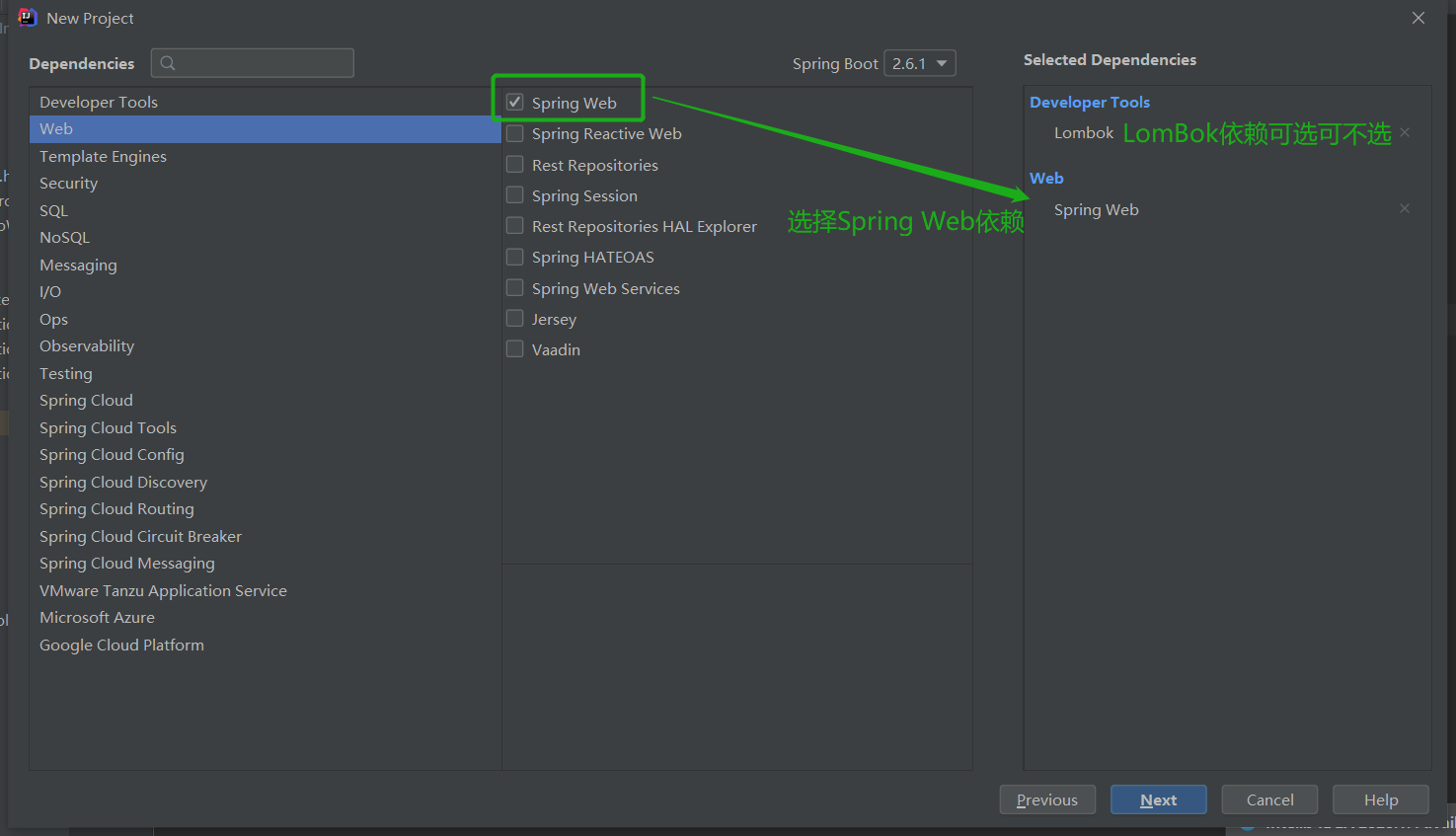
Task: Click Developer Tools heading in Selected Dependencies
Action: coord(1090,102)
